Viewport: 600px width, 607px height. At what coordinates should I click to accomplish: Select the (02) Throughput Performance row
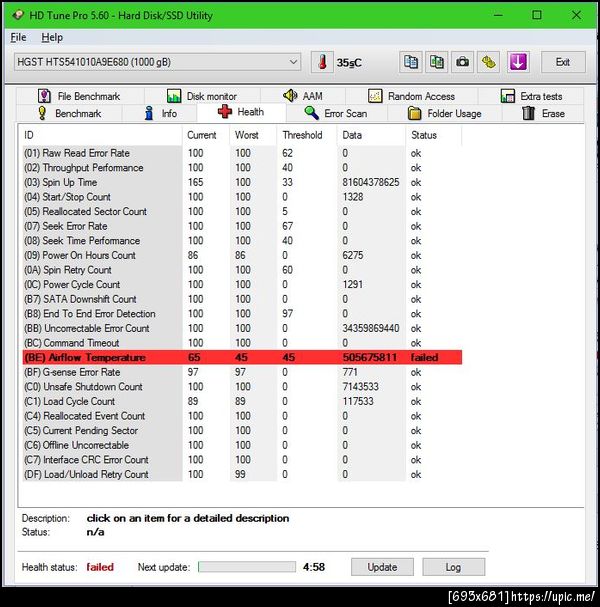click(x=242, y=168)
